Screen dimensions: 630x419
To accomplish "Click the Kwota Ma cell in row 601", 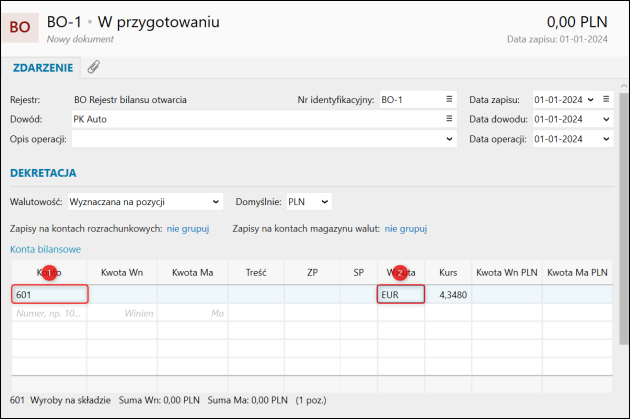I will coord(193,294).
